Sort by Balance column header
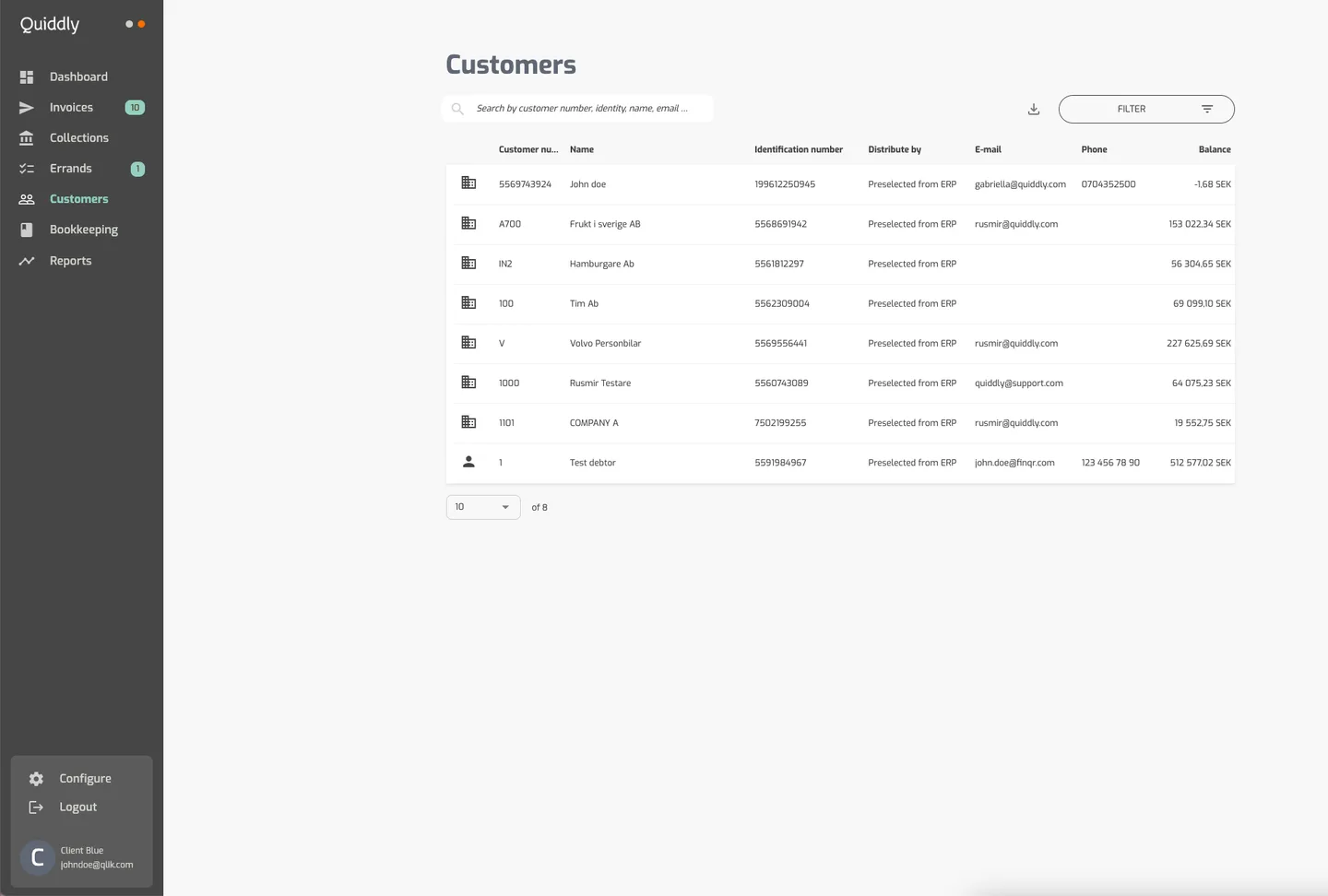The height and width of the screenshot is (896, 1328). click(x=1215, y=149)
